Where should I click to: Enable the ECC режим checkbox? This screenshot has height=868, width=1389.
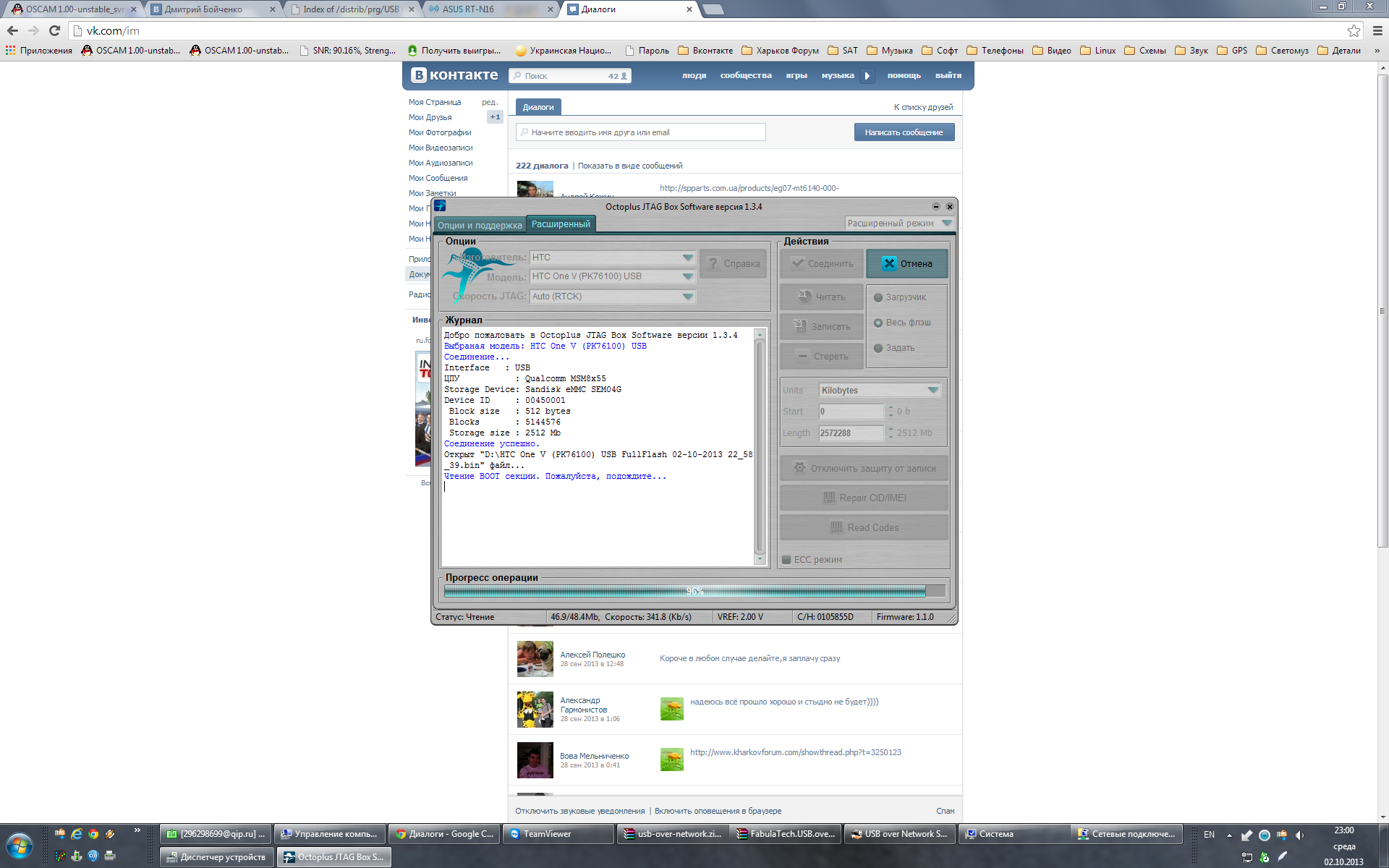pyautogui.click(x=786, y=559)
